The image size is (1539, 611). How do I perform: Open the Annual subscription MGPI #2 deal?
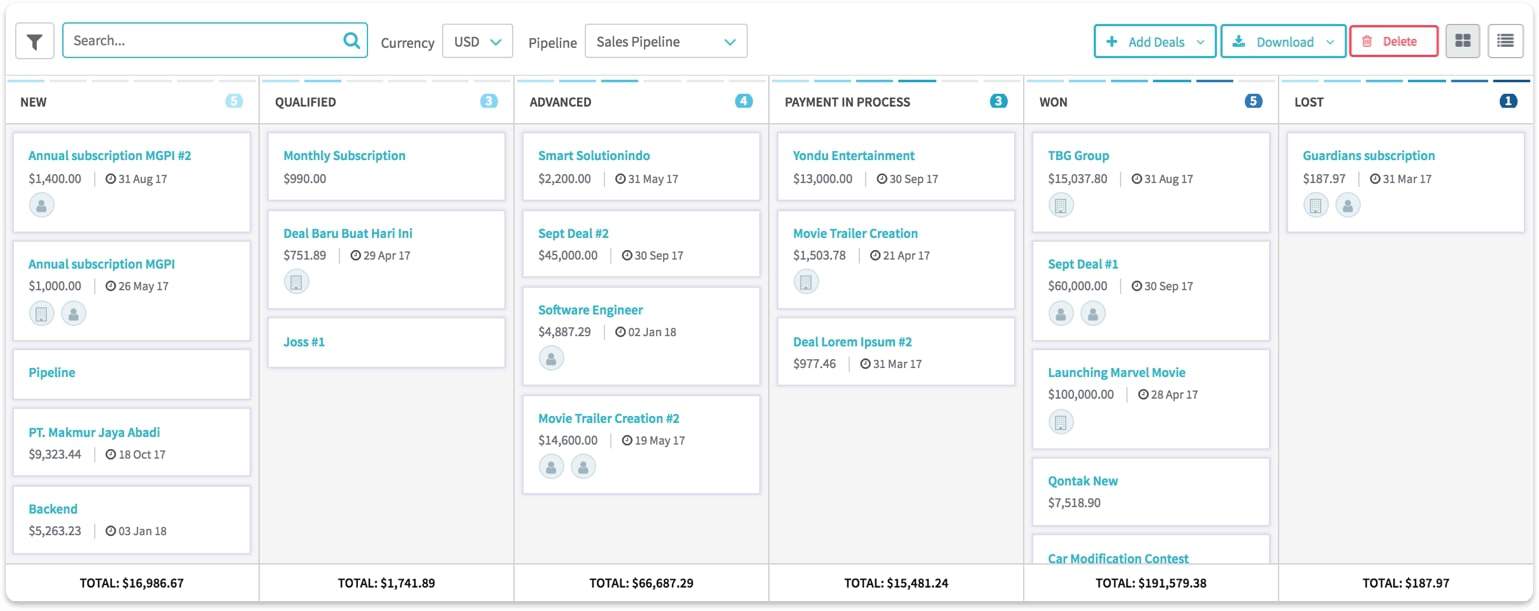click(x=110, y=156)
